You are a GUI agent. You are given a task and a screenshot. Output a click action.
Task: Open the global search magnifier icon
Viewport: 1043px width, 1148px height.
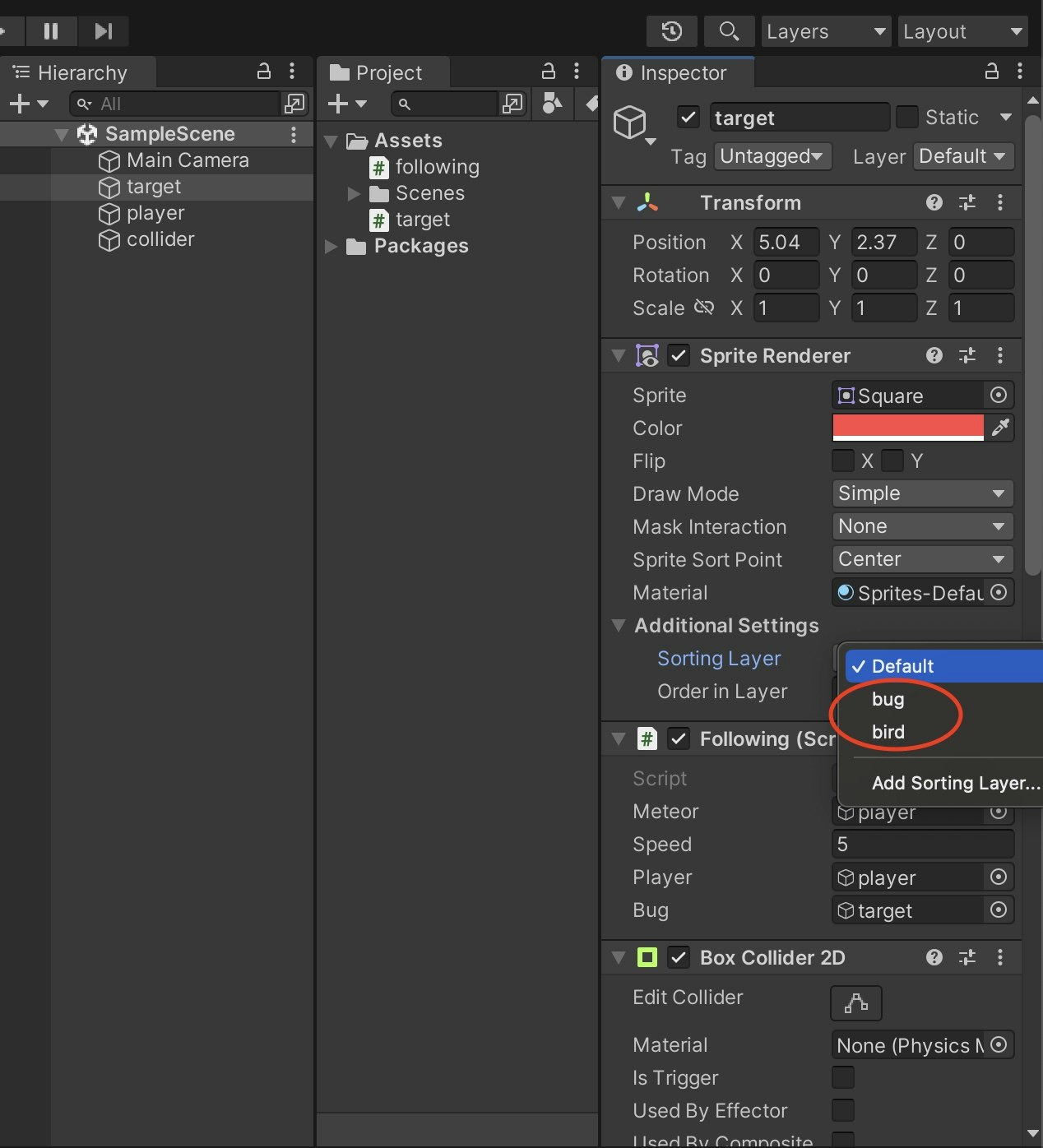point(729,31)
